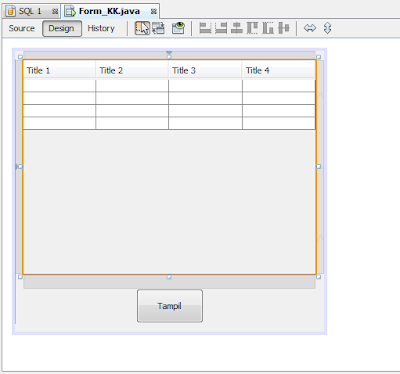This screenshot has height=374, width=400.
Task: Activate the Connection Mode tool
Action: click(159, 28)
